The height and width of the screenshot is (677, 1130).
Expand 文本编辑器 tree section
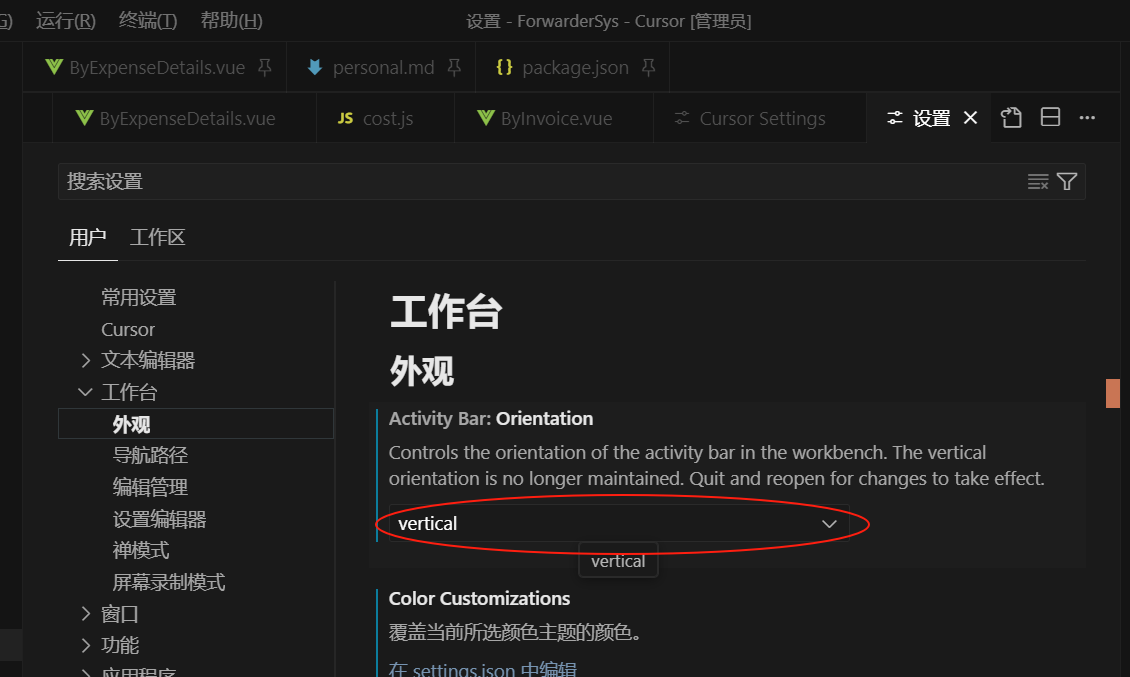click(86, 360)
